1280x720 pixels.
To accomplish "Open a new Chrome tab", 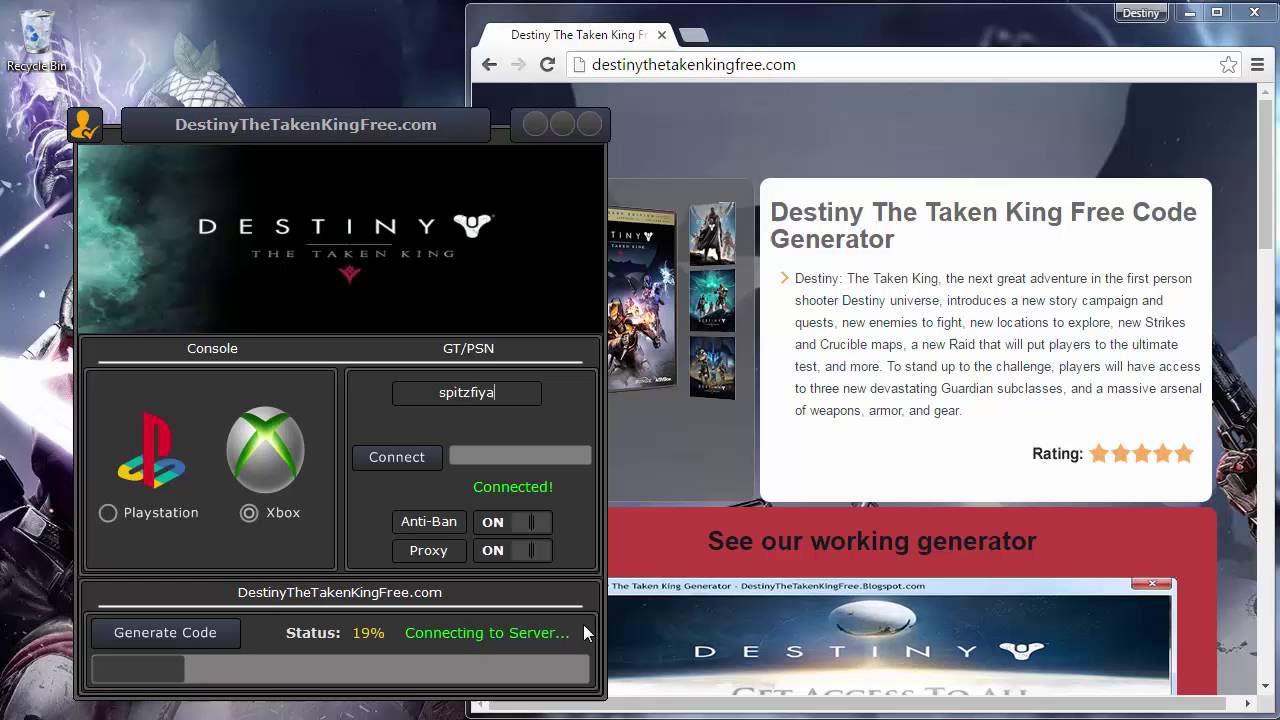I will point(693,35).
